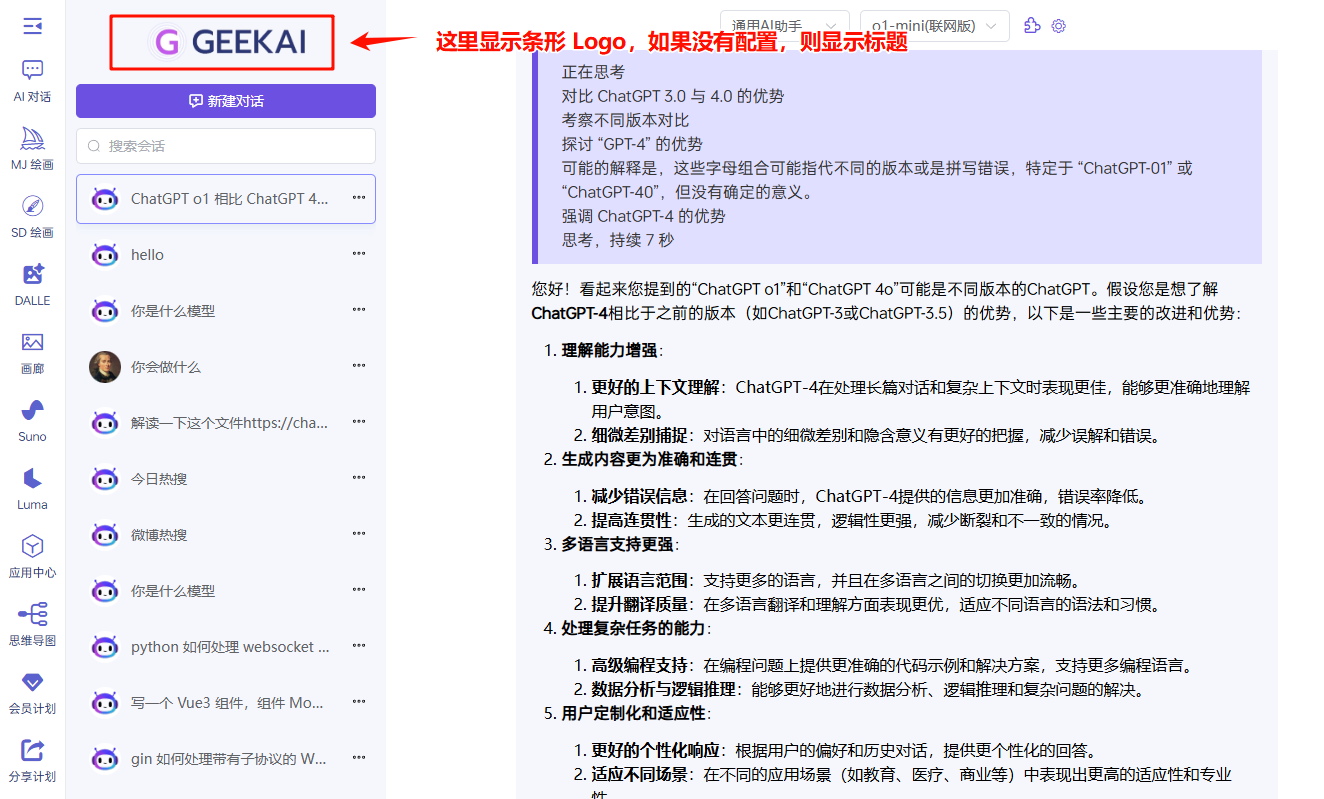This screenshot has height=799, width=1324.
Task: Open the AI 对话 chat section
Action: tap(32, 80)
